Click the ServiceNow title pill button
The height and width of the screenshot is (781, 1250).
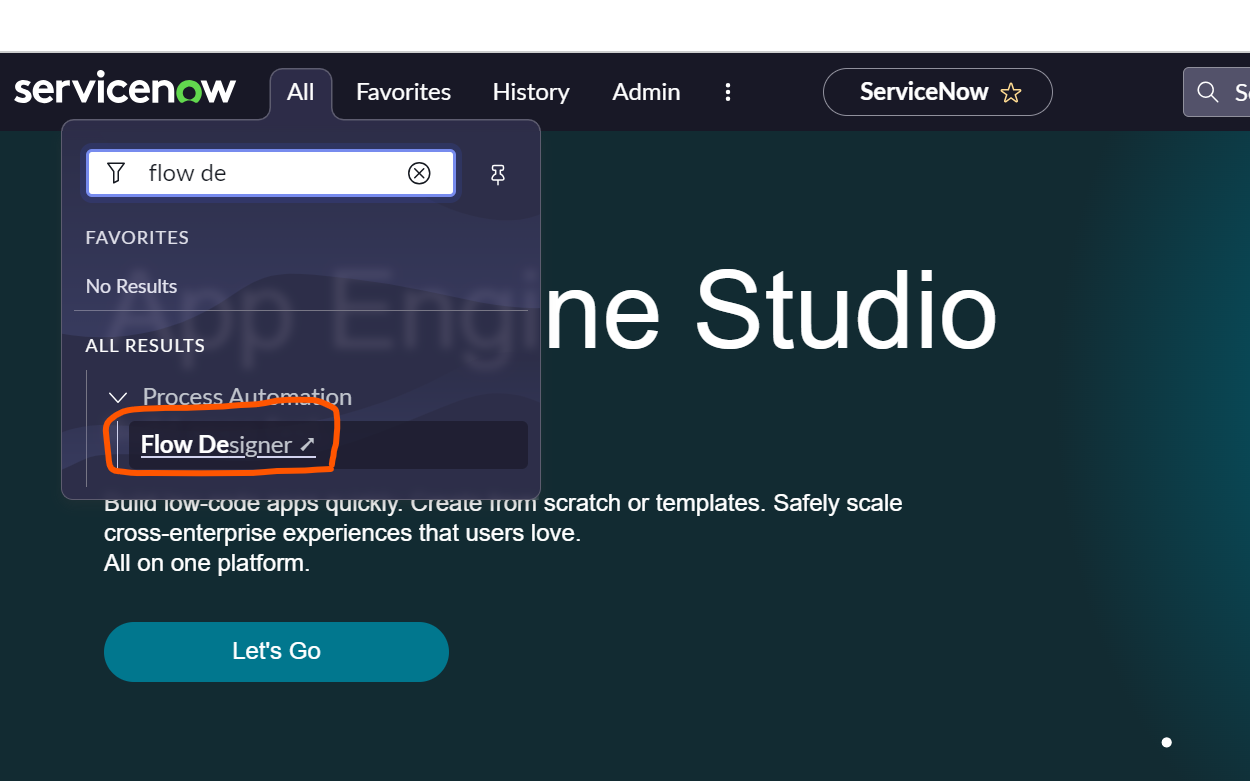pyautogui.click(x=937, y=92)
